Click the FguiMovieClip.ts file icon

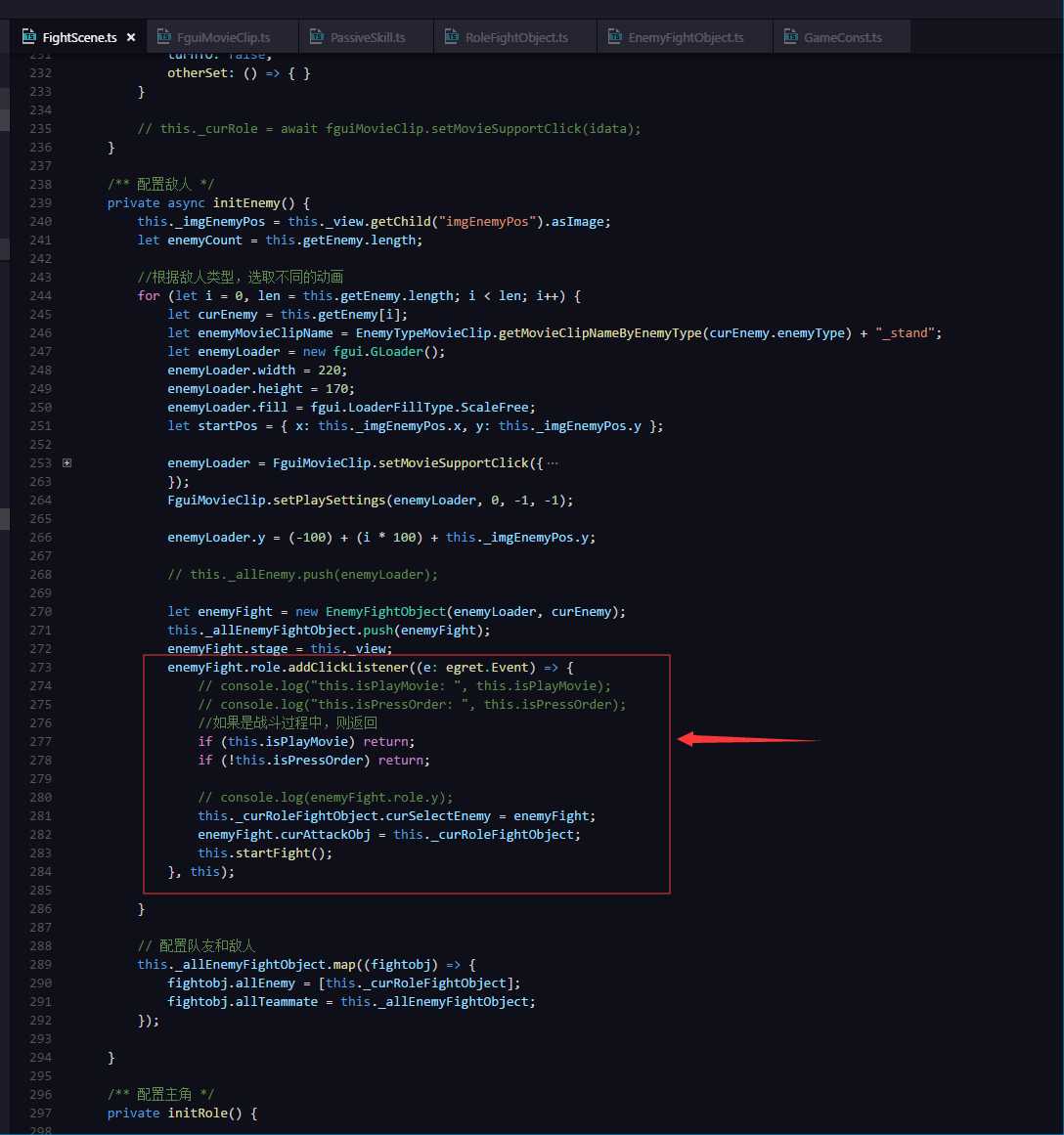pyautogui.click(x=164, y=36)
